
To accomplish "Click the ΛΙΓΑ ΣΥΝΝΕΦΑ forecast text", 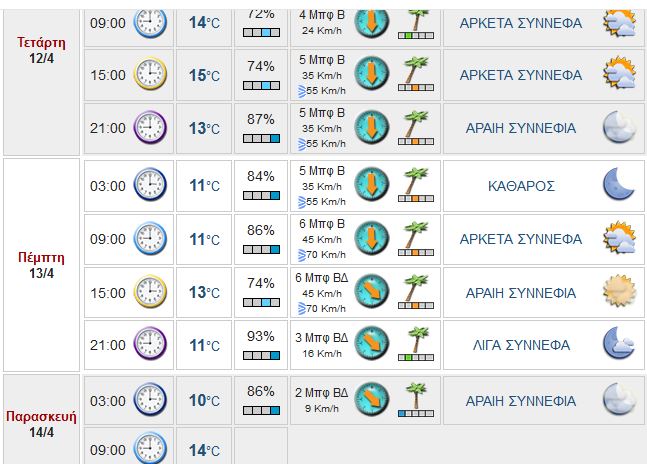I will click(521, 345).
